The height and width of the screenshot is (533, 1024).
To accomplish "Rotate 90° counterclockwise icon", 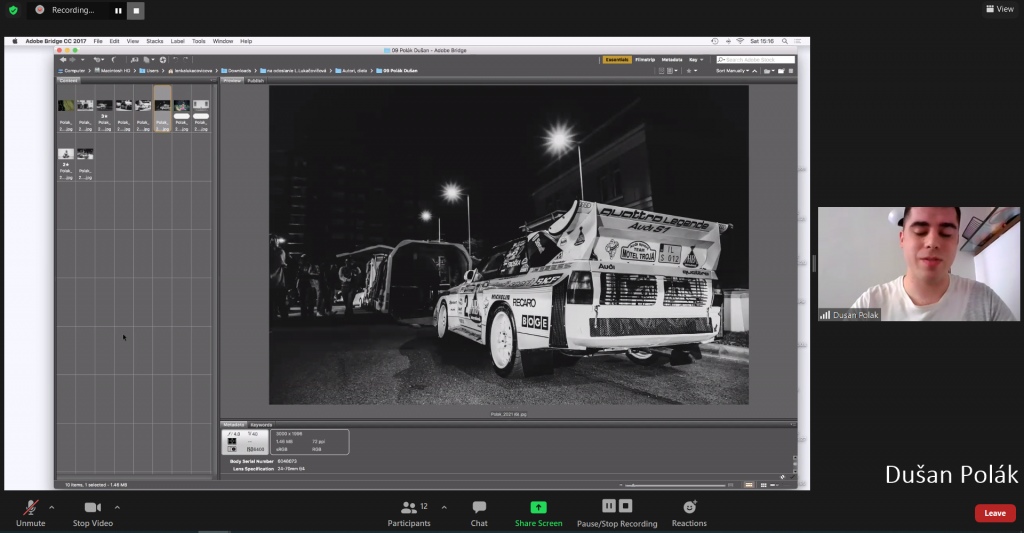I will (x=176, y=59).
